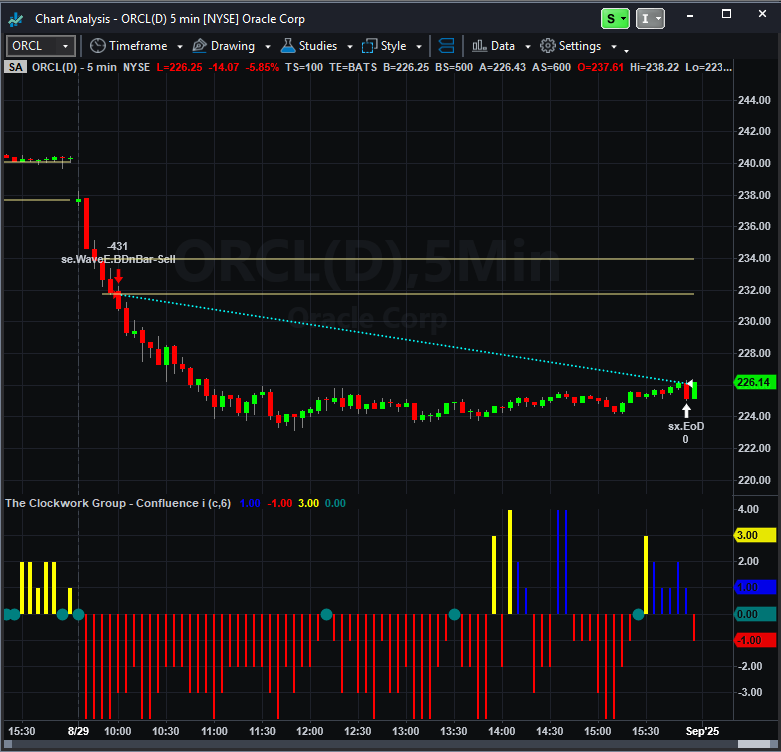Click the blue 1.00 indicator value tag
The width and height of the screenshot is (781, 752).
coord(755,588)
